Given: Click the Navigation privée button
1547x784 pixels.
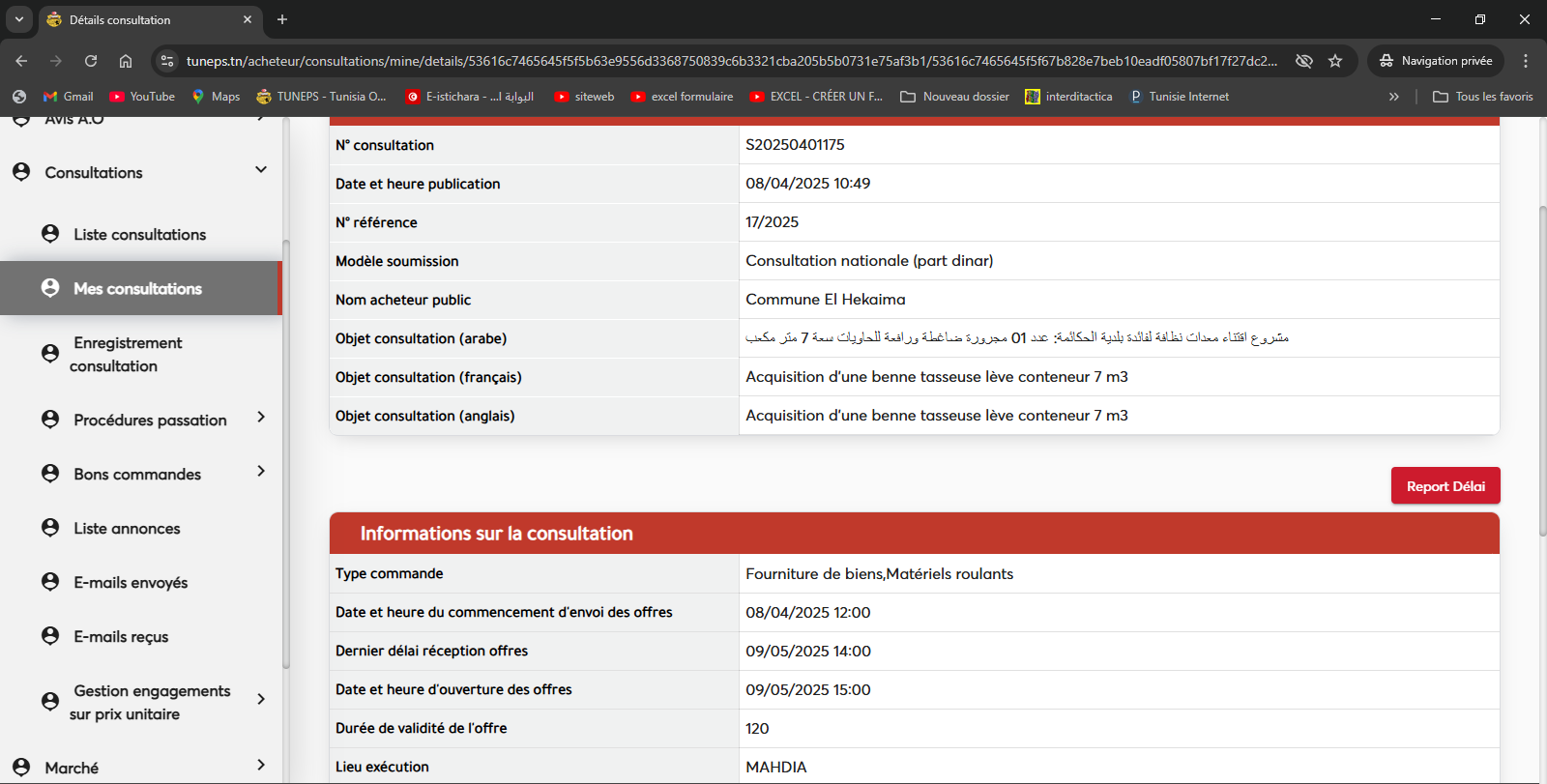Looking at the screenshot, I should [1436, 61].
